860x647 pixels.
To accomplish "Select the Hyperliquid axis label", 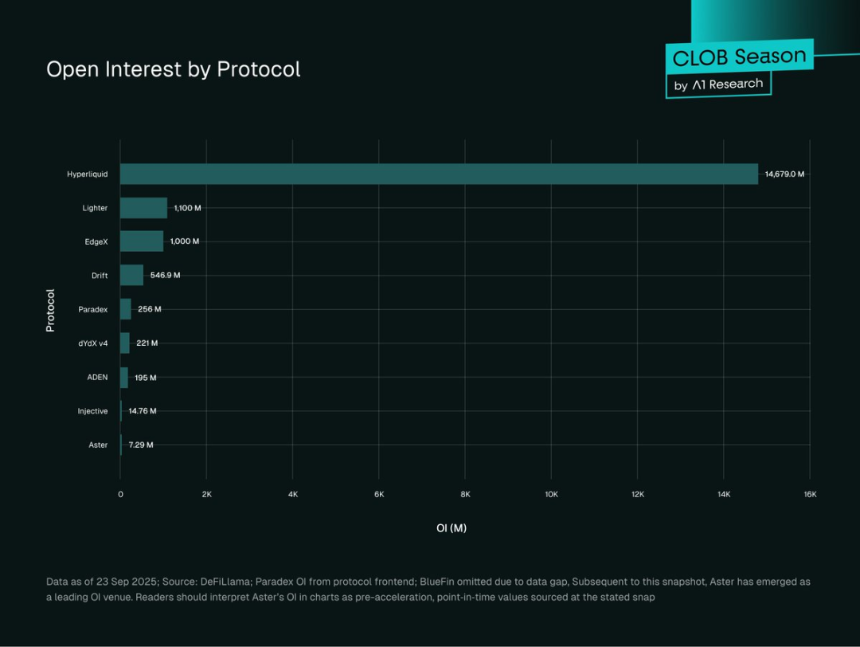I will coord(87,174).
